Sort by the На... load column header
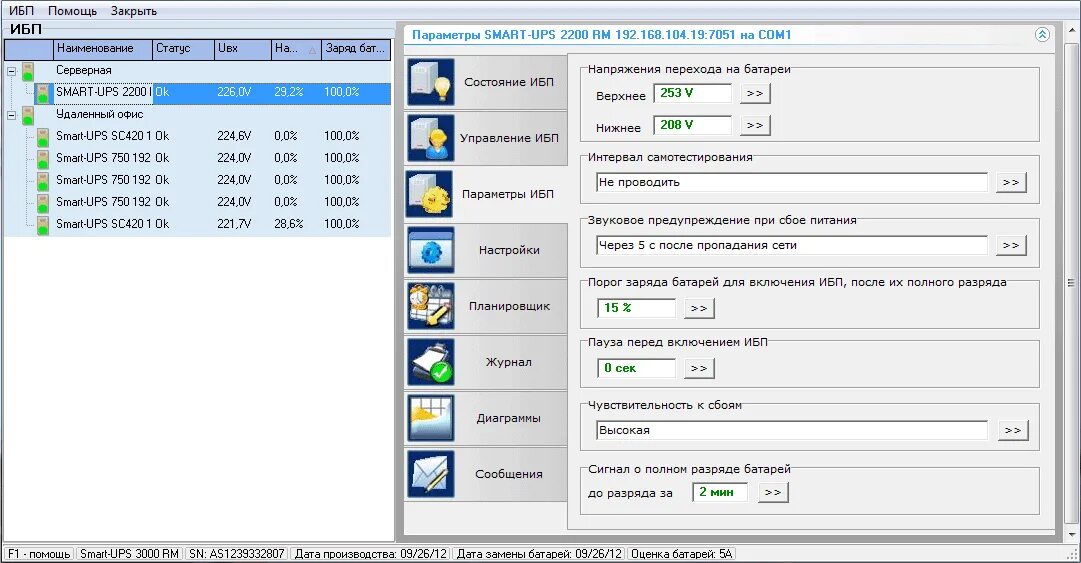 coord(296,49)
